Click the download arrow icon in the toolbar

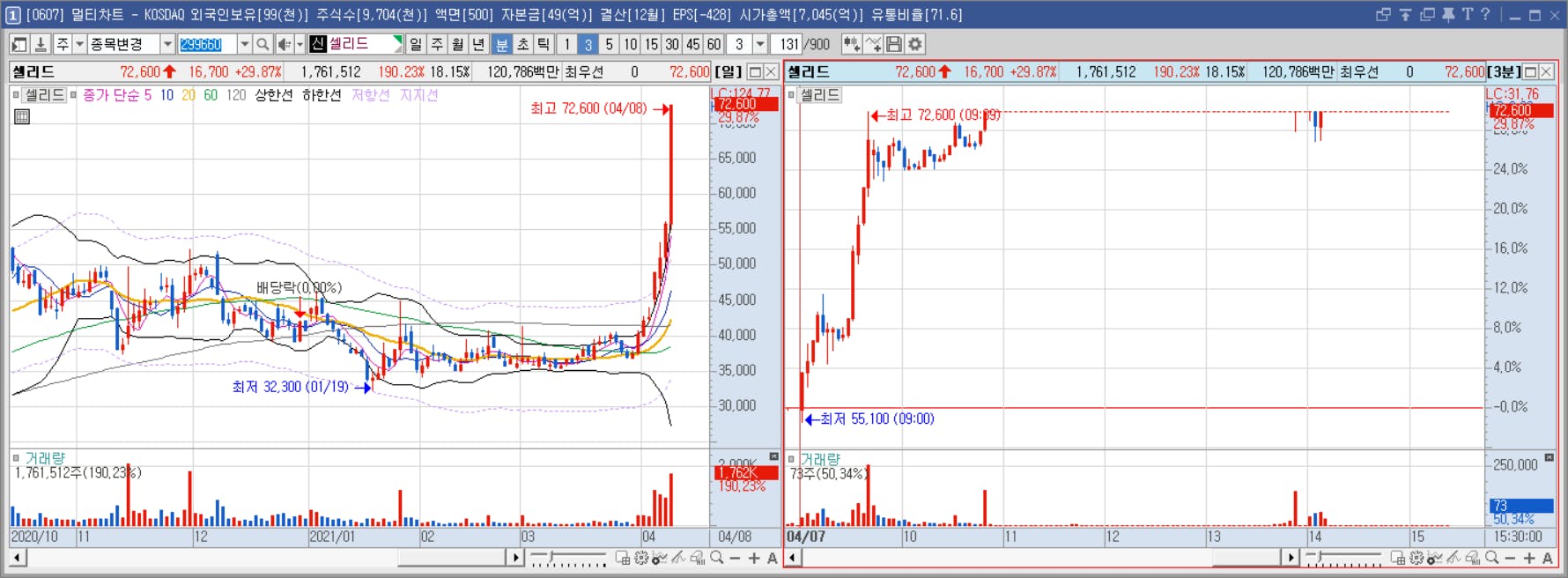41,44
